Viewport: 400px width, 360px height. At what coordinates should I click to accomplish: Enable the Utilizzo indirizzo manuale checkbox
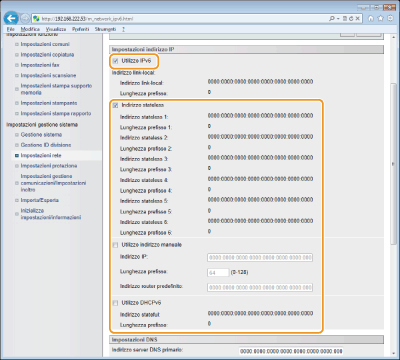pyautogui.click(x=115, y=245)
